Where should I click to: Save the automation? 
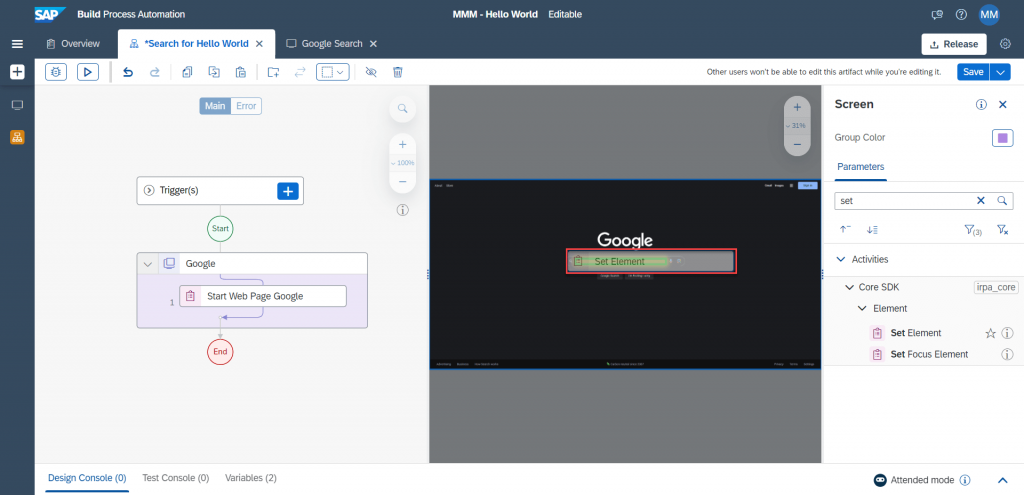(973, 72)
